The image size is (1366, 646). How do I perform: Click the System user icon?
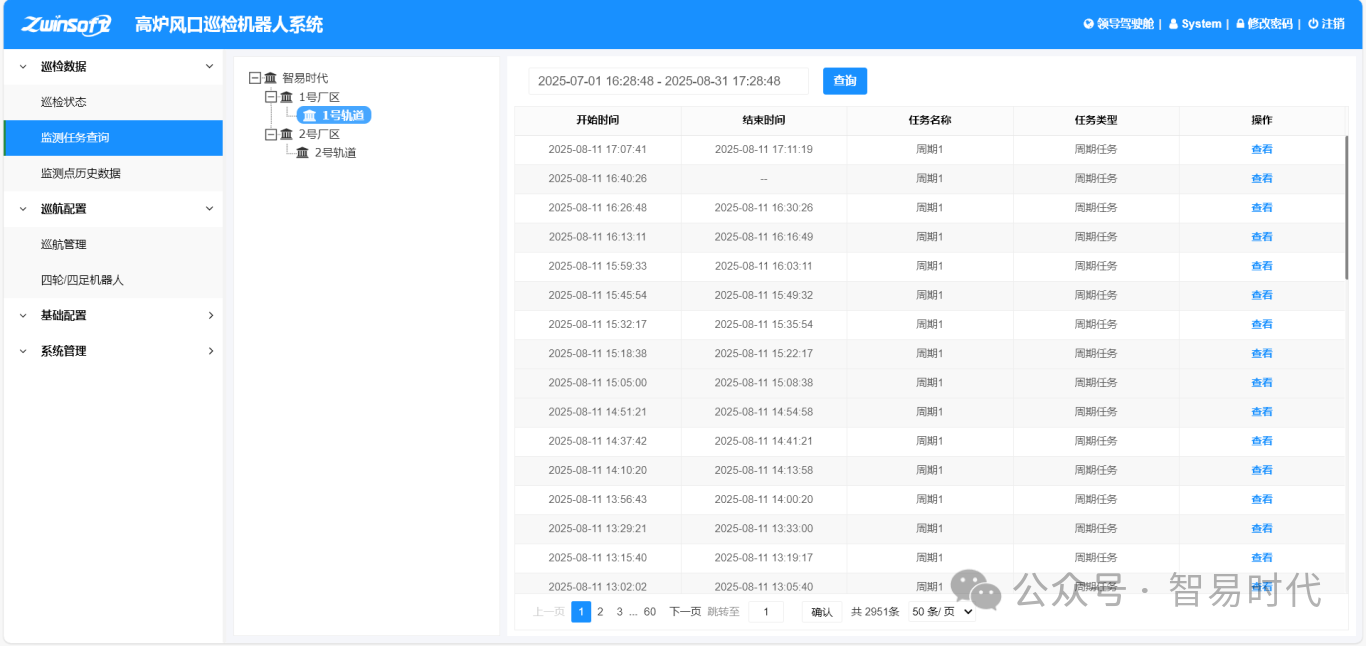(x=1173, y=24)
